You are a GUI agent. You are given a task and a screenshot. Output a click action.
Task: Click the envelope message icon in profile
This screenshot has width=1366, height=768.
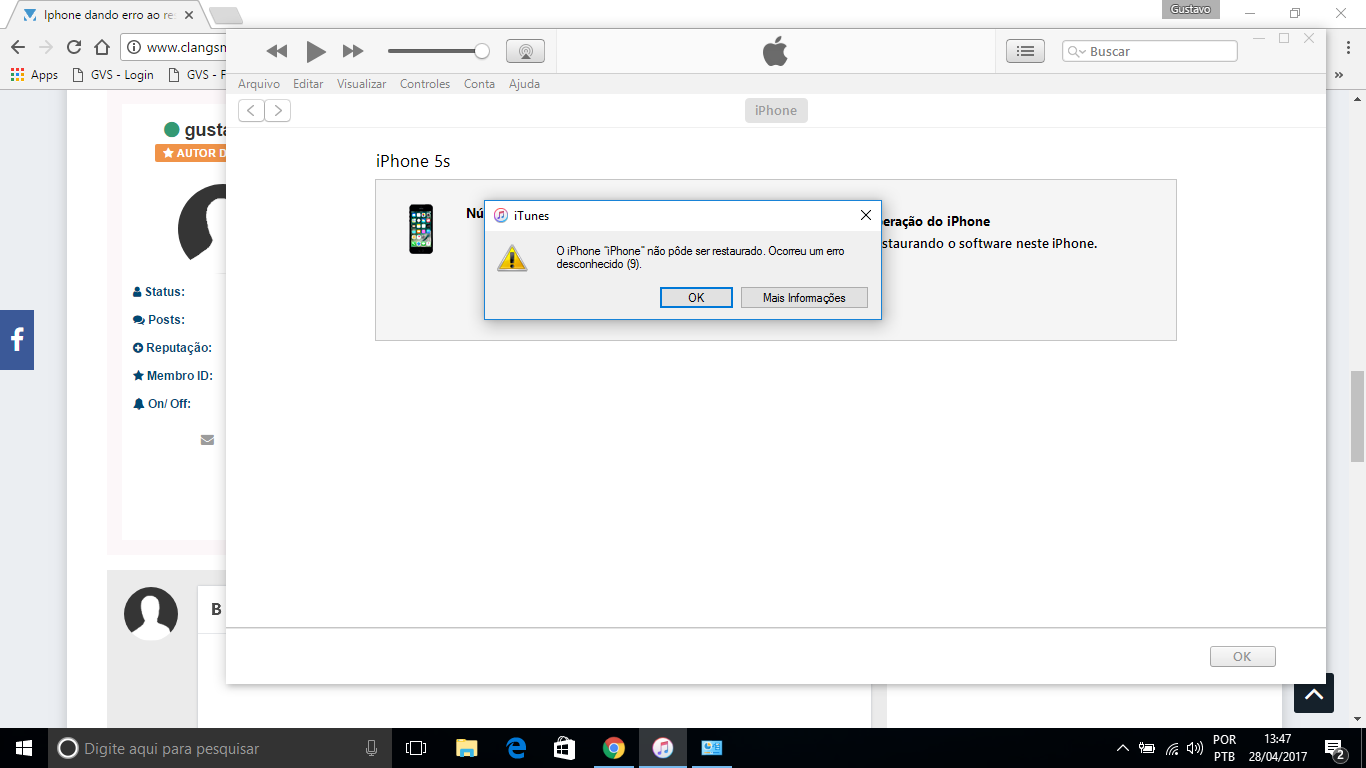[x=207, y=439]
